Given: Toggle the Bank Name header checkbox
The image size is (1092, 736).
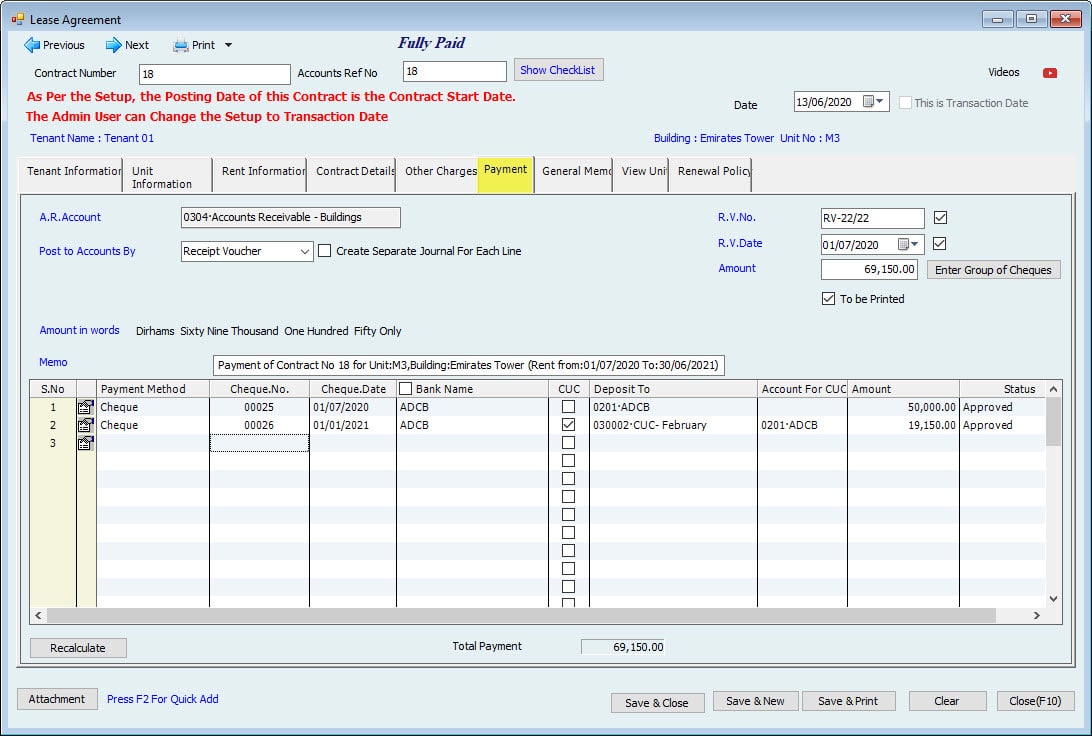Looking at the screenshot, I should (x=405, y=389).
